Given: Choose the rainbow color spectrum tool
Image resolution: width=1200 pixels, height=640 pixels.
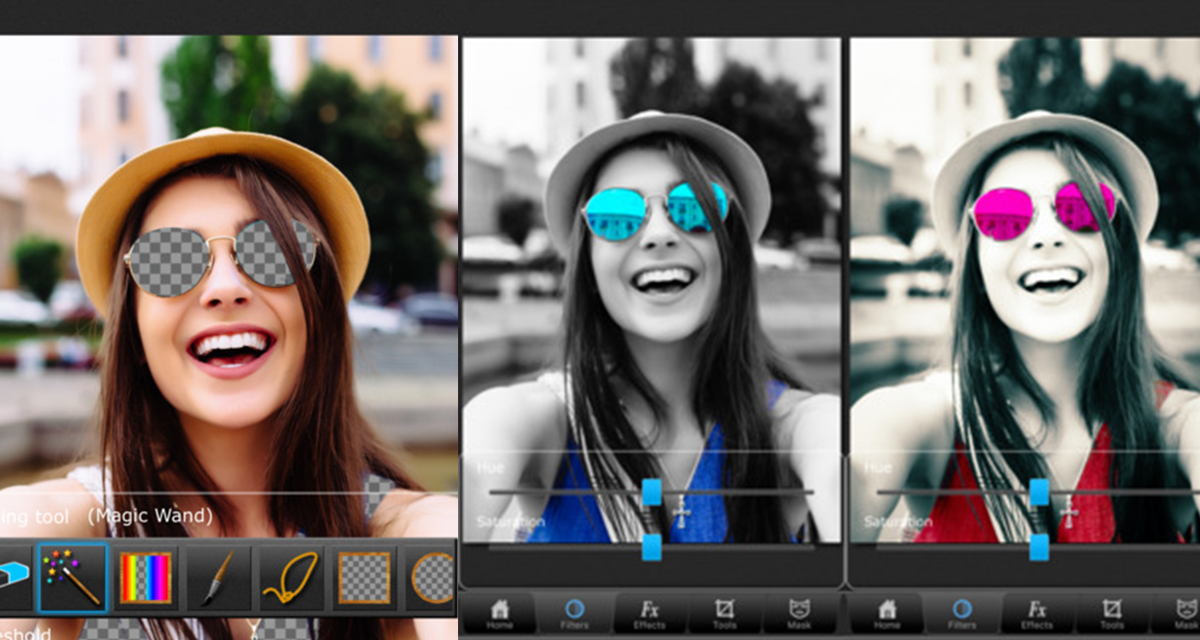Looking at the screenshot, I should [145, 578].
